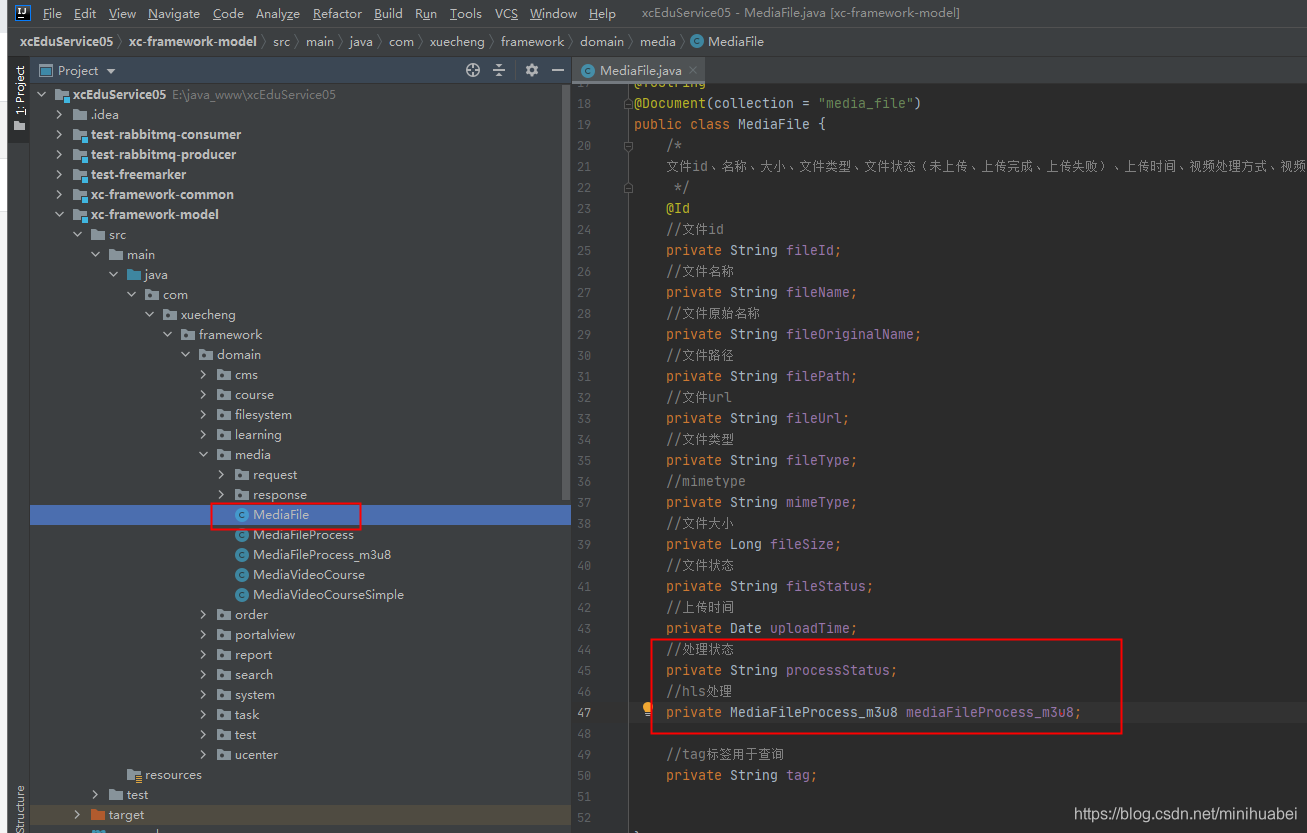Click the collapse all icon in Project panel

point(500,70)
